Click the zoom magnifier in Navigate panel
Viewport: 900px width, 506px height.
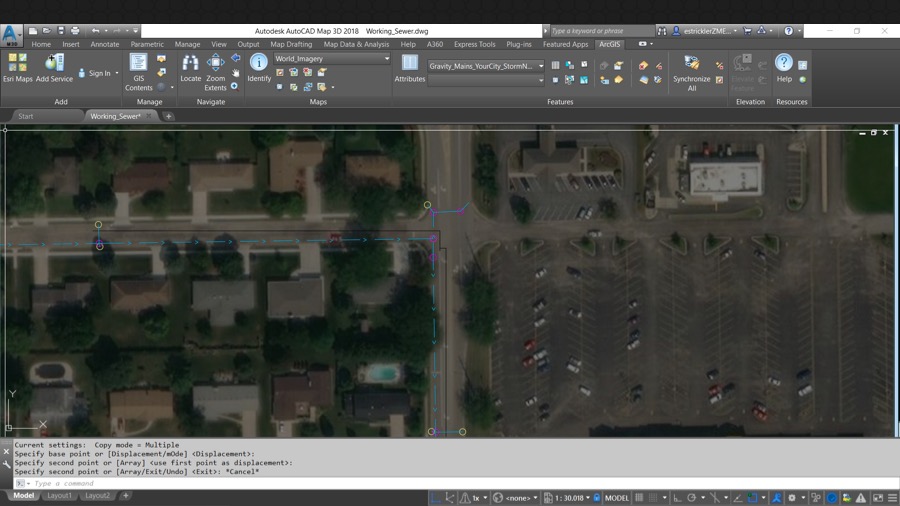point(235,87)
